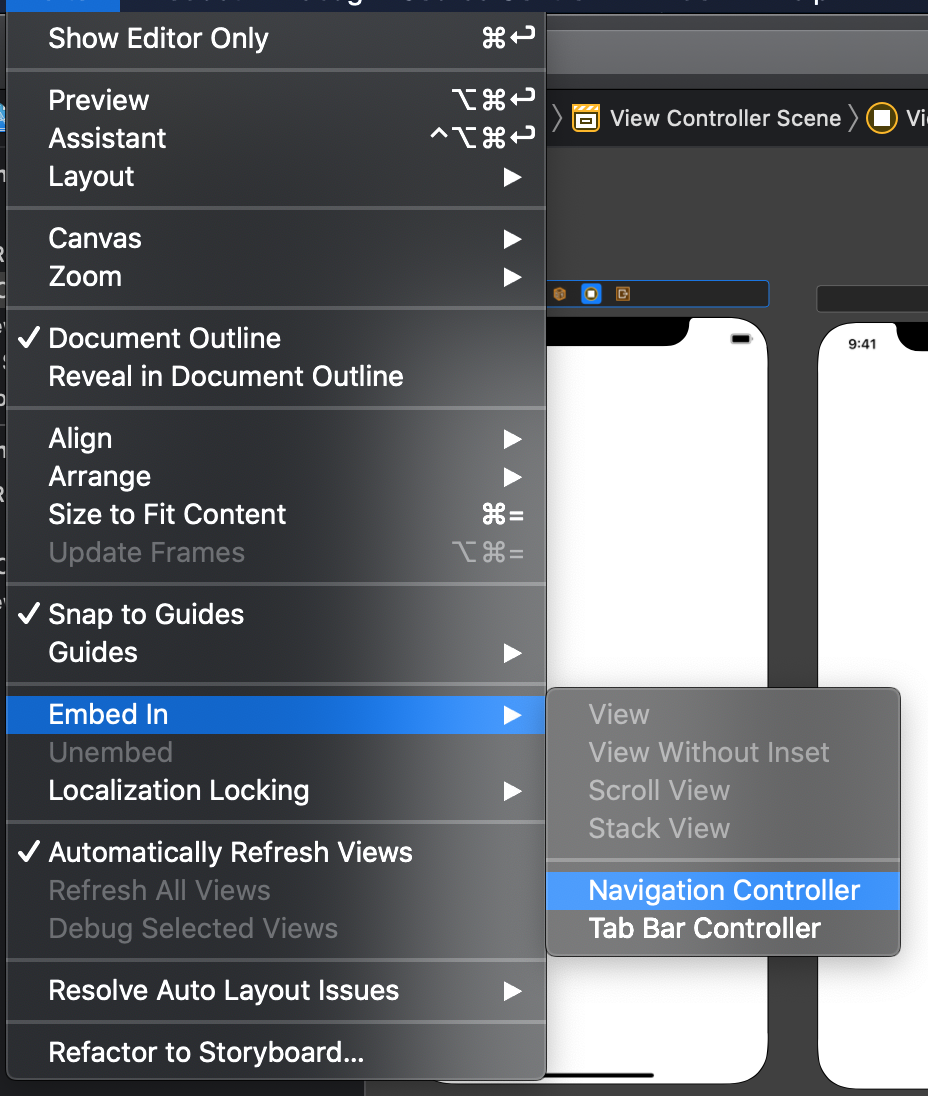
Task: Click the storyboard scene icon in breadcrumb
Action: (x=586, y=118)
